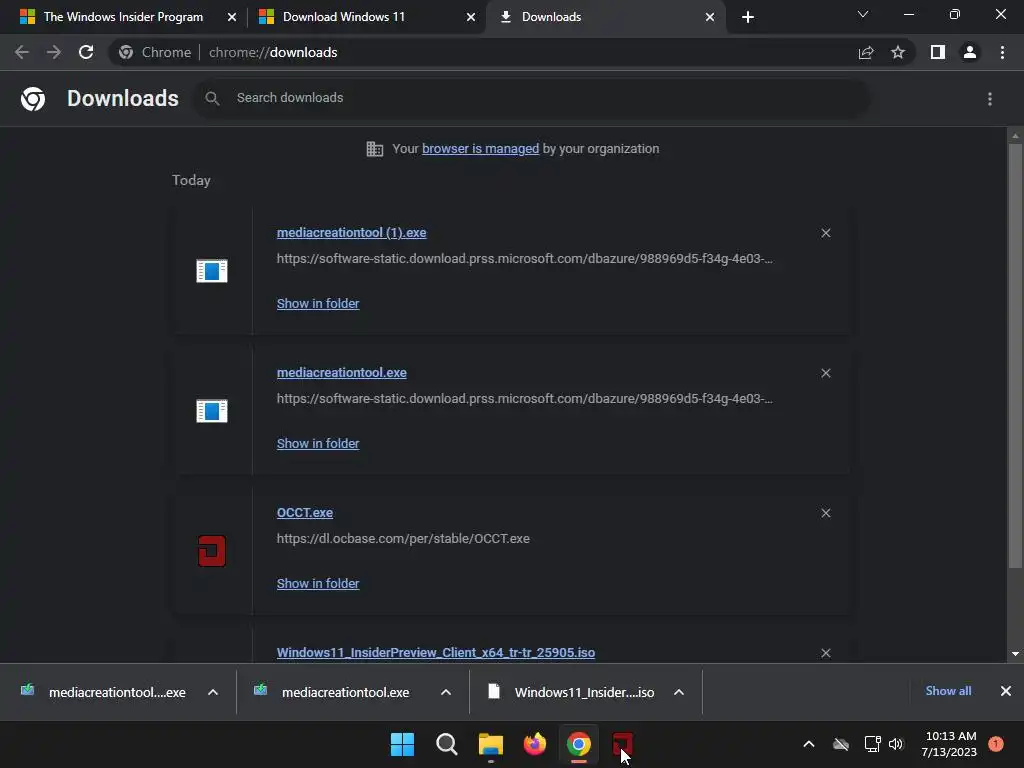Bookmark this page with the star icon
1024x768 pixels.
898,52
